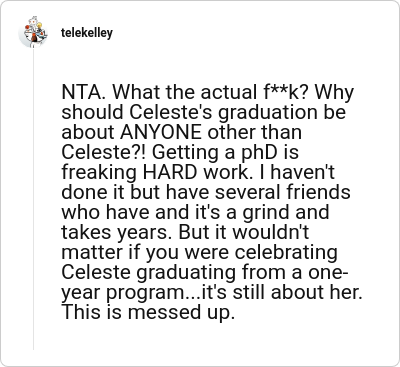Click the words 'year program'
Viewport: 400px width, 367px height.
pos(125,293)
